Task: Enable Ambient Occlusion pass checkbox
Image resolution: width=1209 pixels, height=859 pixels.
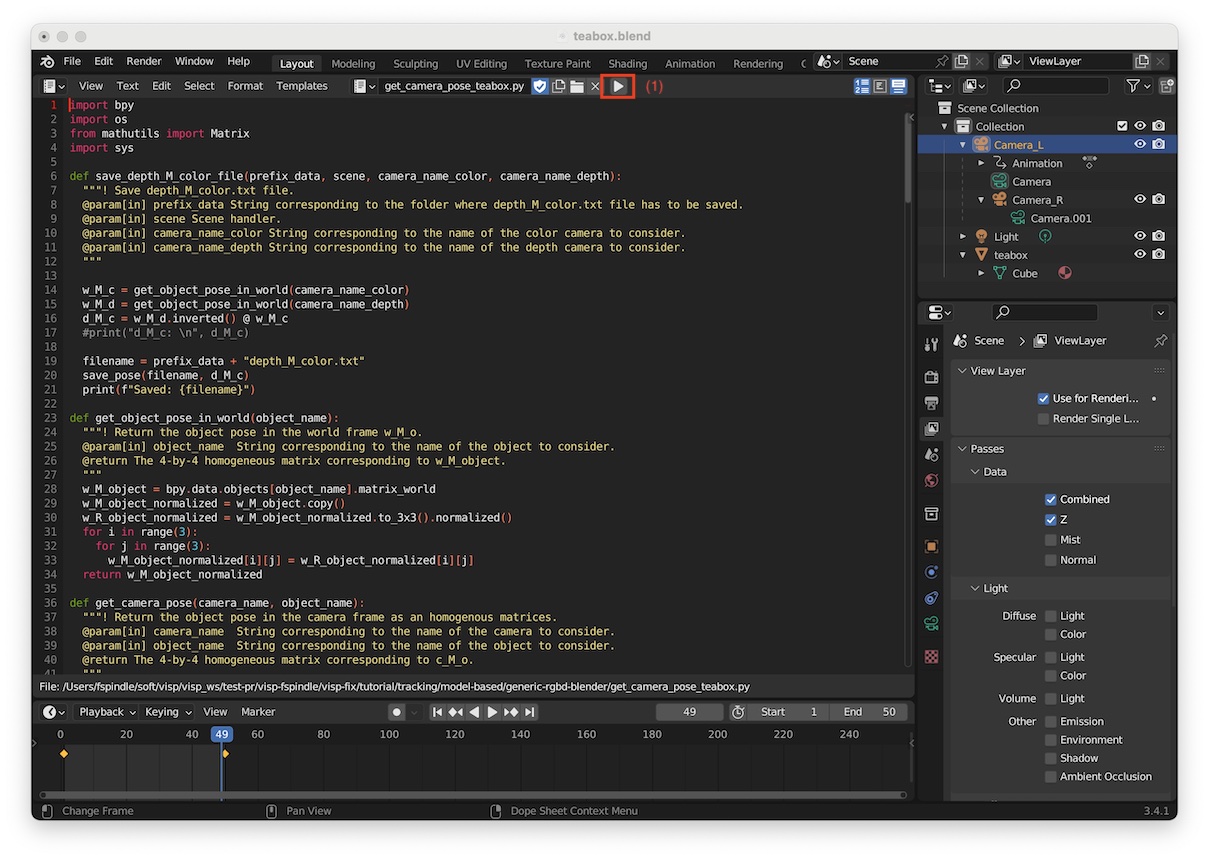Action: pyautogui.click(x=1050, y=777)
